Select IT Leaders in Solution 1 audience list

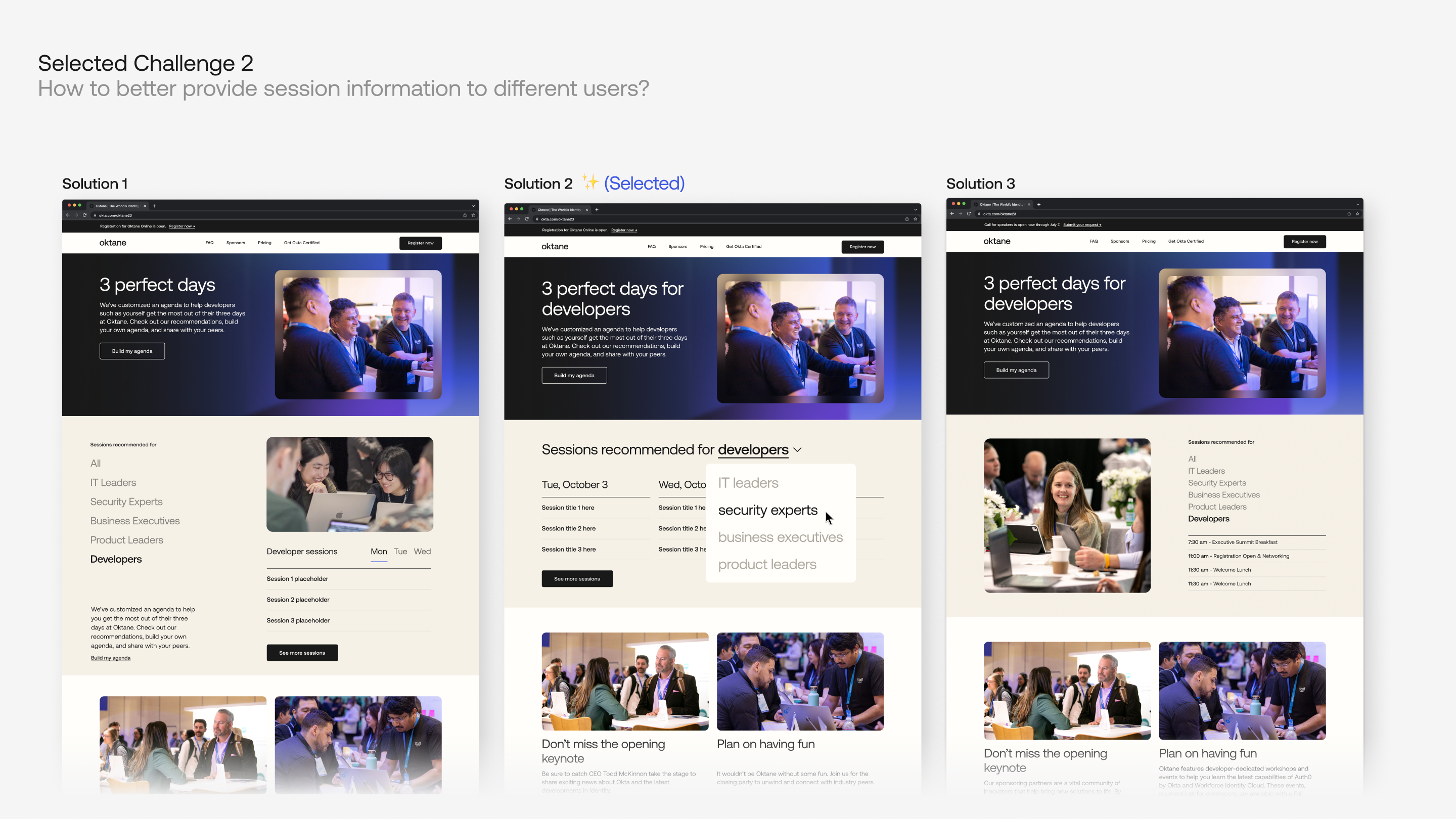[113, 483]
